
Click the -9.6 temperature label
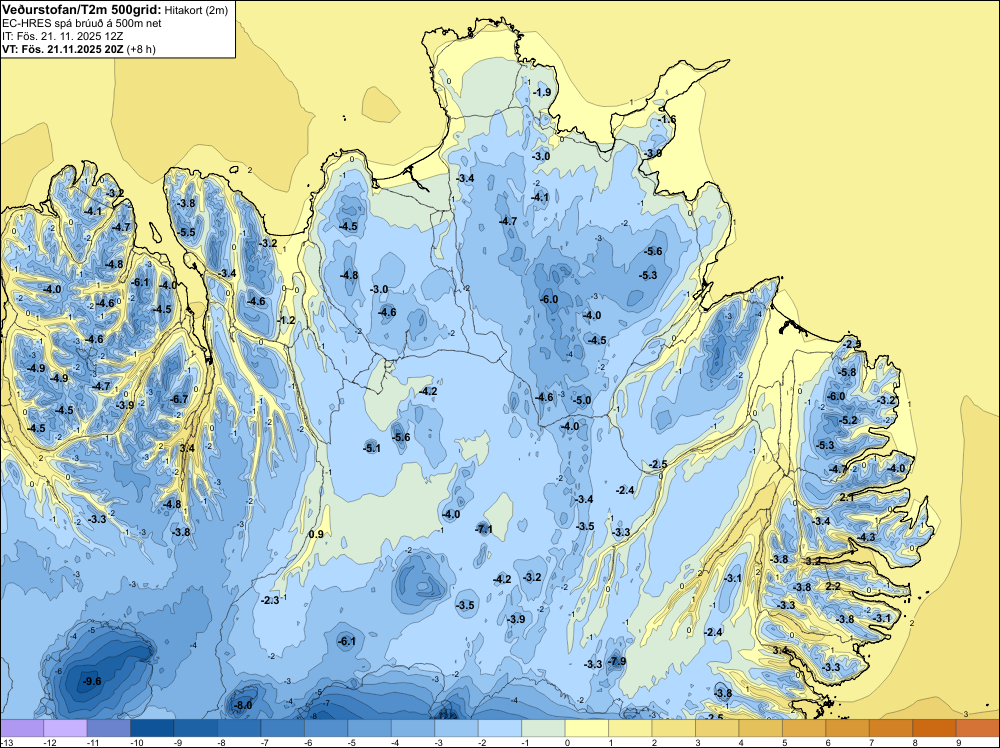pyautogui.click(x=92, y=682)
